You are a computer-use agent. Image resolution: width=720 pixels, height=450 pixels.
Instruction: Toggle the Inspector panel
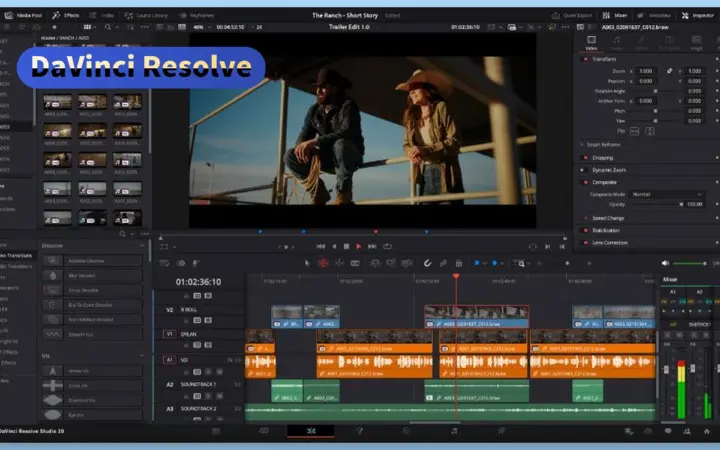(698, 15)
